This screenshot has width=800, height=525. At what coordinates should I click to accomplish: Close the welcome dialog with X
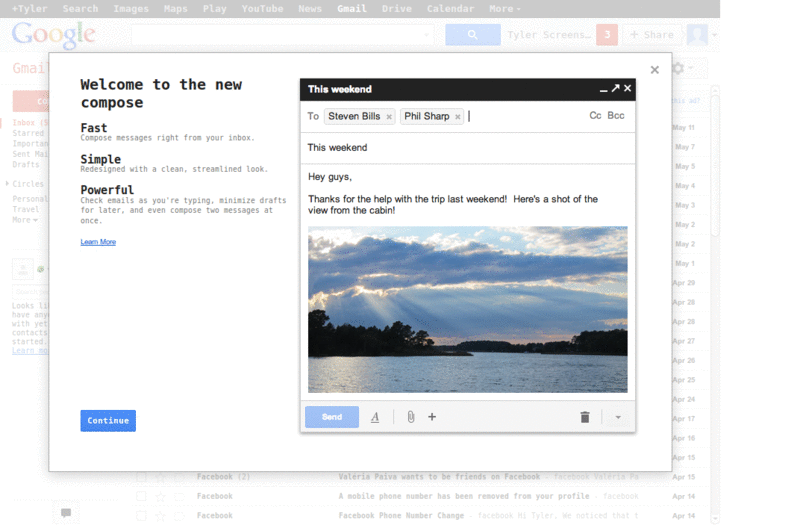tap(655, 70)
